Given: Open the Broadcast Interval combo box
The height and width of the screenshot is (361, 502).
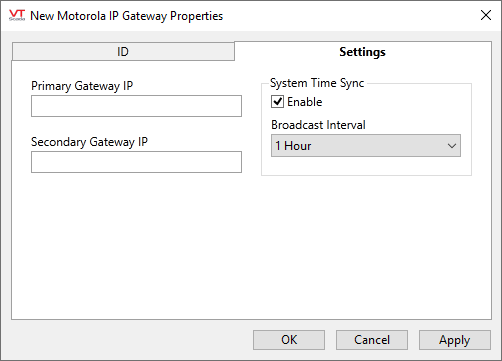Looking at the screenshot, I should pyautogui.click(x=366, y=146).
